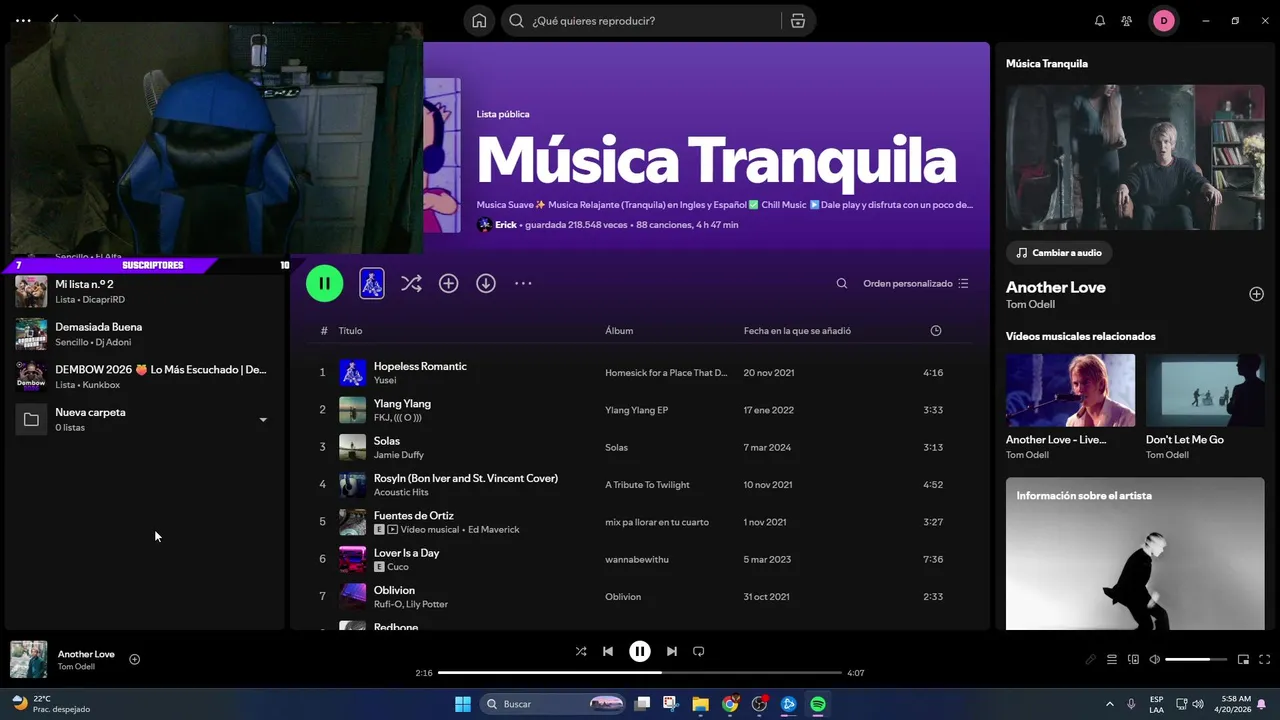Screen dimensions: 1280x720
Task: Open album Ylang Ylang EP
Action: pyautogui.click(x=636, y=410)
